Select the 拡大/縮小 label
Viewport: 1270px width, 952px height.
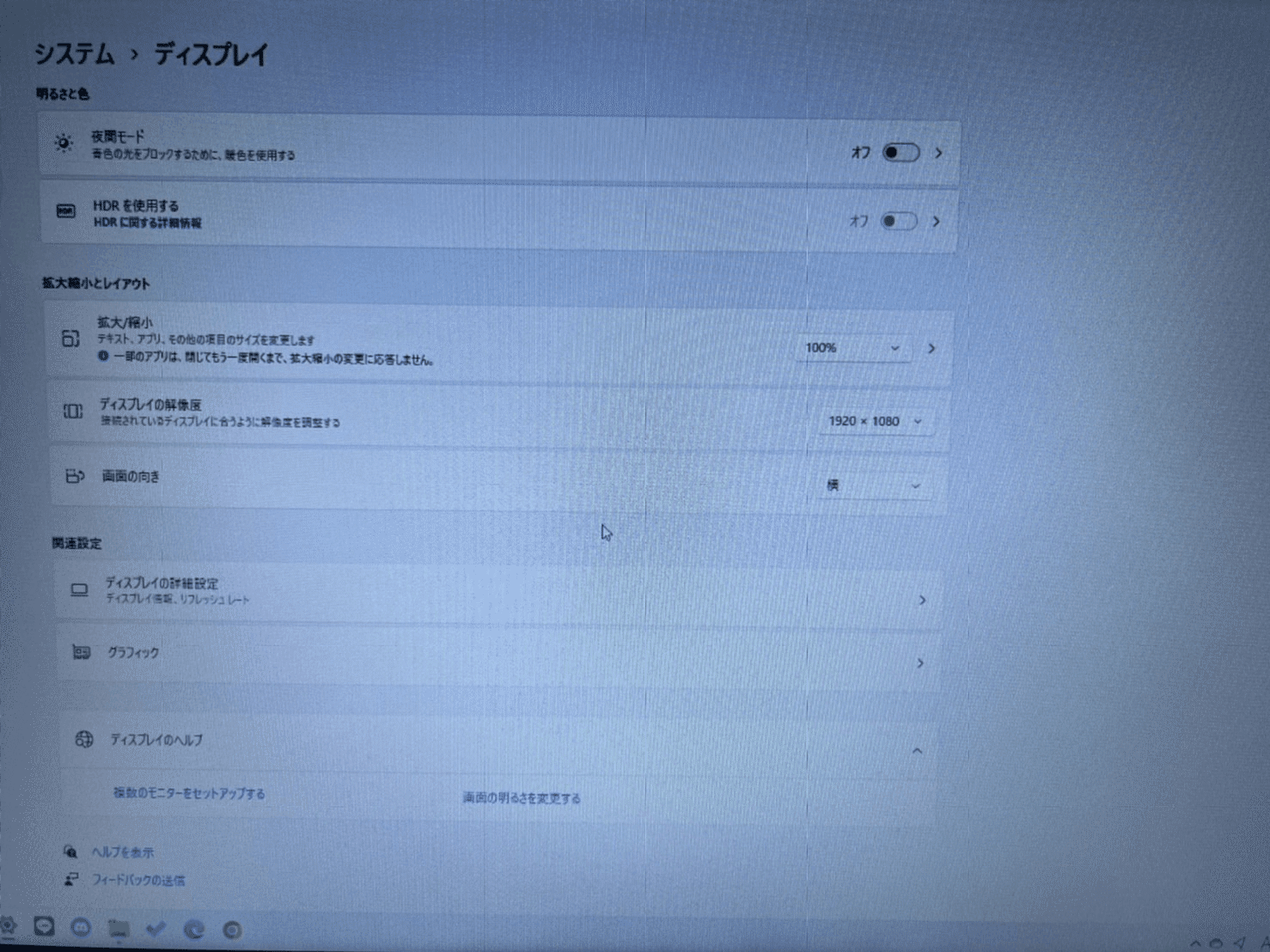(125, 322)
